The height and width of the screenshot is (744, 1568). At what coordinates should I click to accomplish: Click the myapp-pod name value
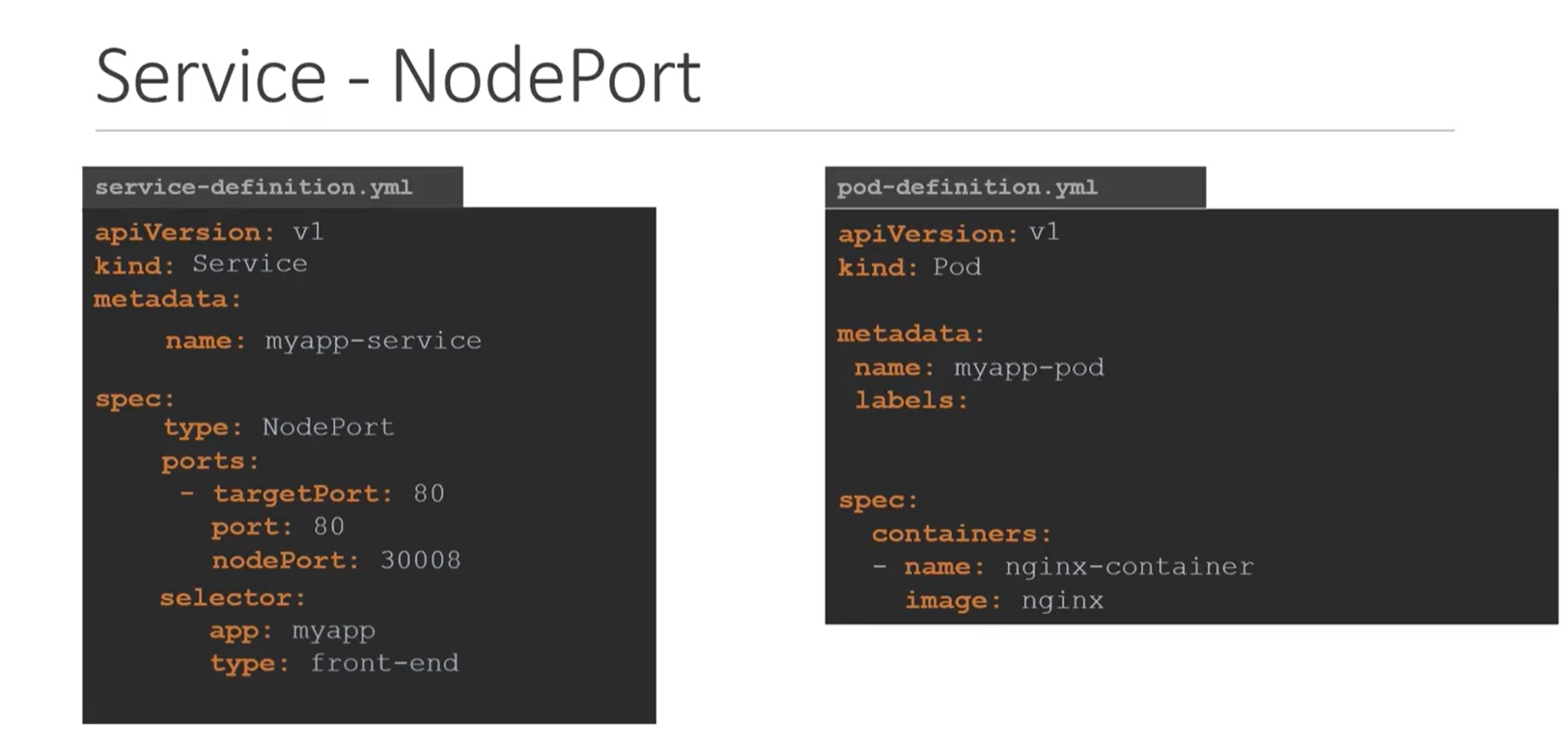[1028, 368]
